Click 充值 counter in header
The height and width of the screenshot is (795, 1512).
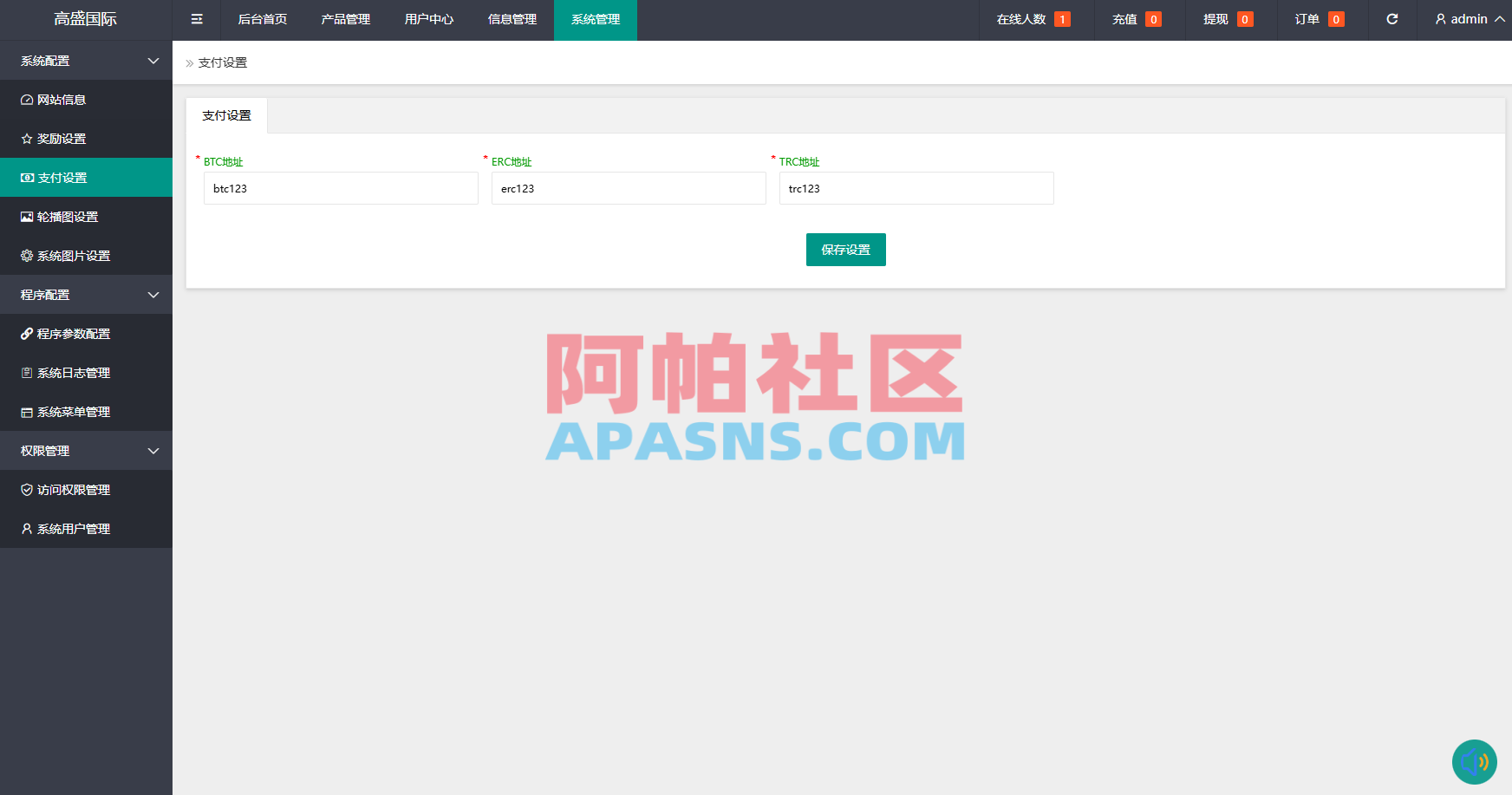coord(1137,19)
